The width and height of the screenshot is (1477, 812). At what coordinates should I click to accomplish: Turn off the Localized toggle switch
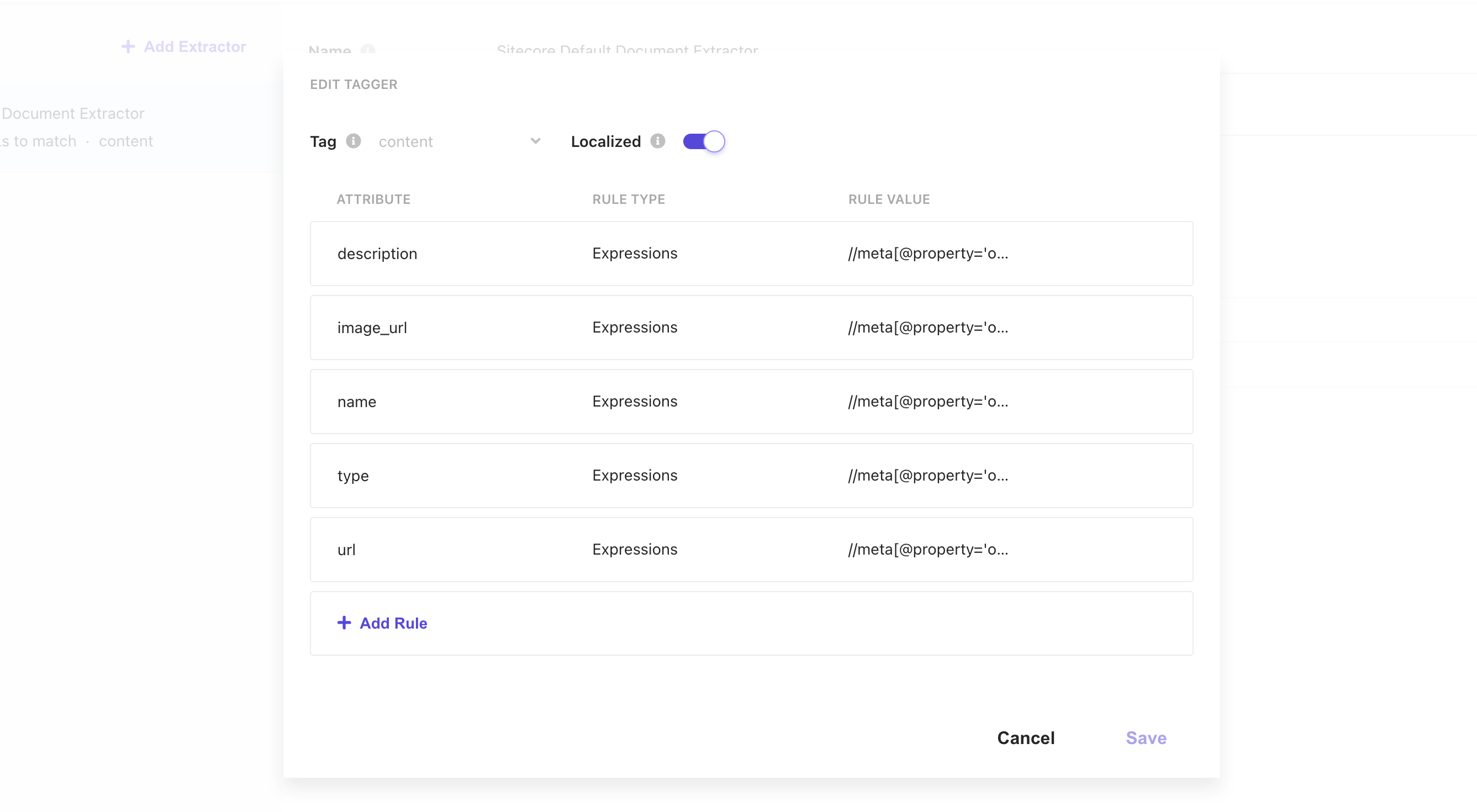point(704,141)
